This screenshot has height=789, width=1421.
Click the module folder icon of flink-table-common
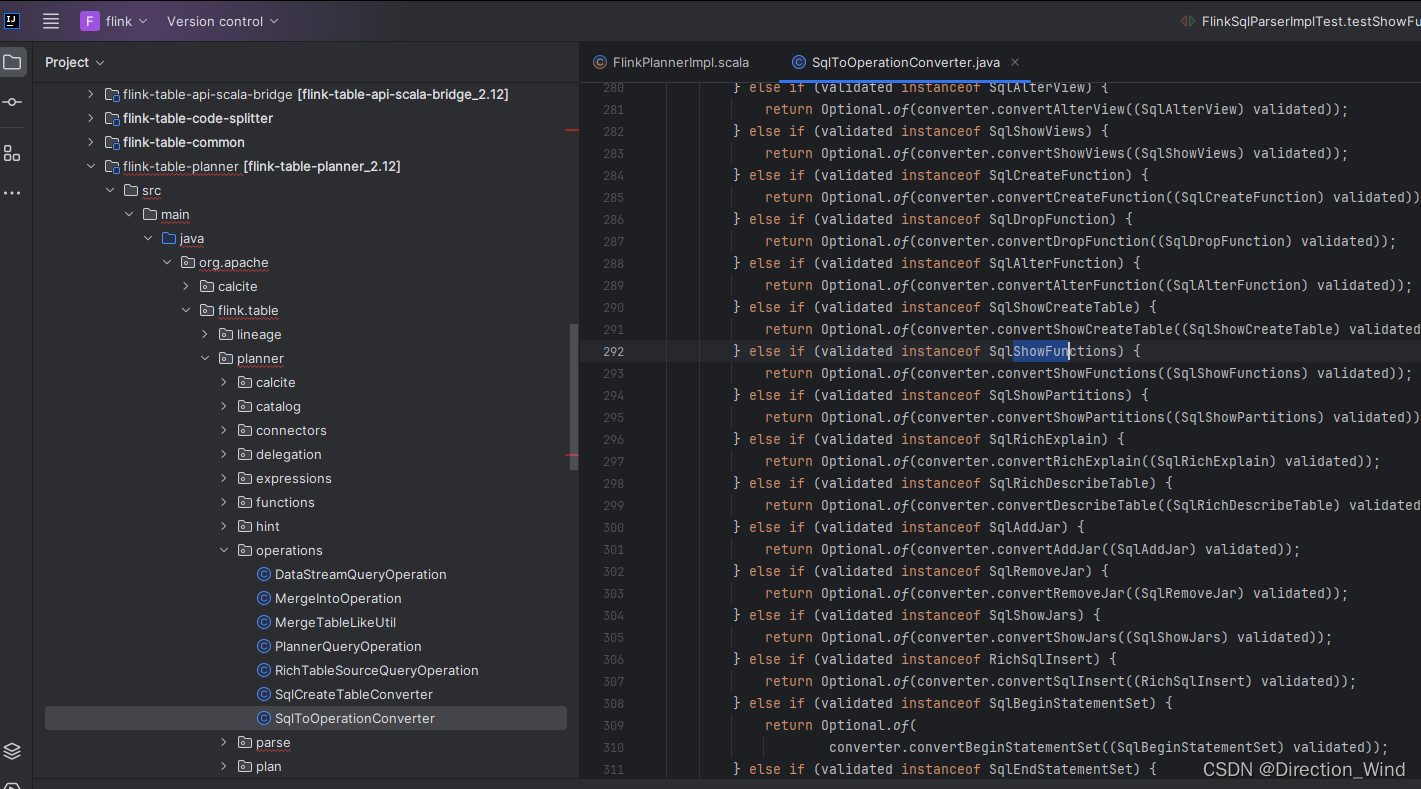click(111, 142)
